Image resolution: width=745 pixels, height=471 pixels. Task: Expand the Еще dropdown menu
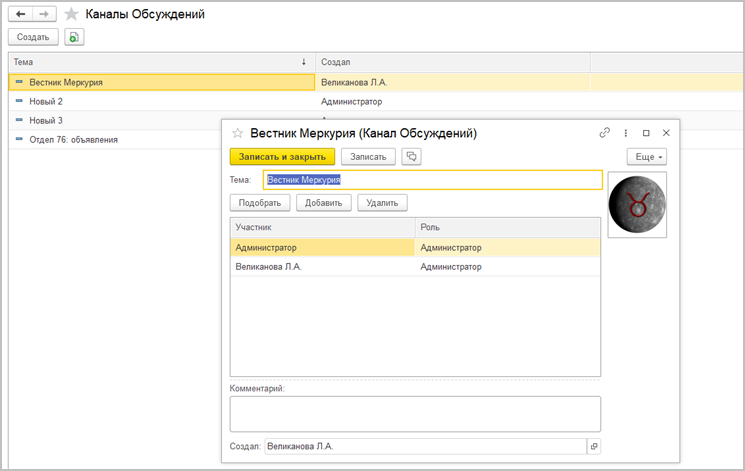(x=647, y=157)
